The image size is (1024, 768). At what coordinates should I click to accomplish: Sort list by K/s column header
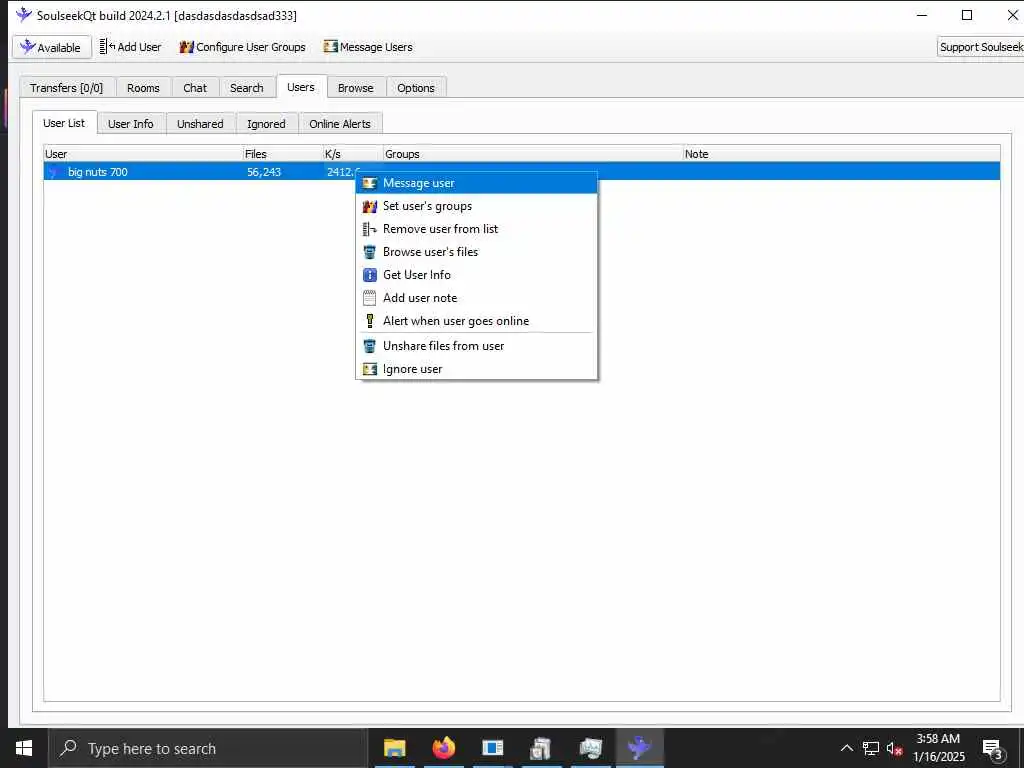[x=353, y=154]
